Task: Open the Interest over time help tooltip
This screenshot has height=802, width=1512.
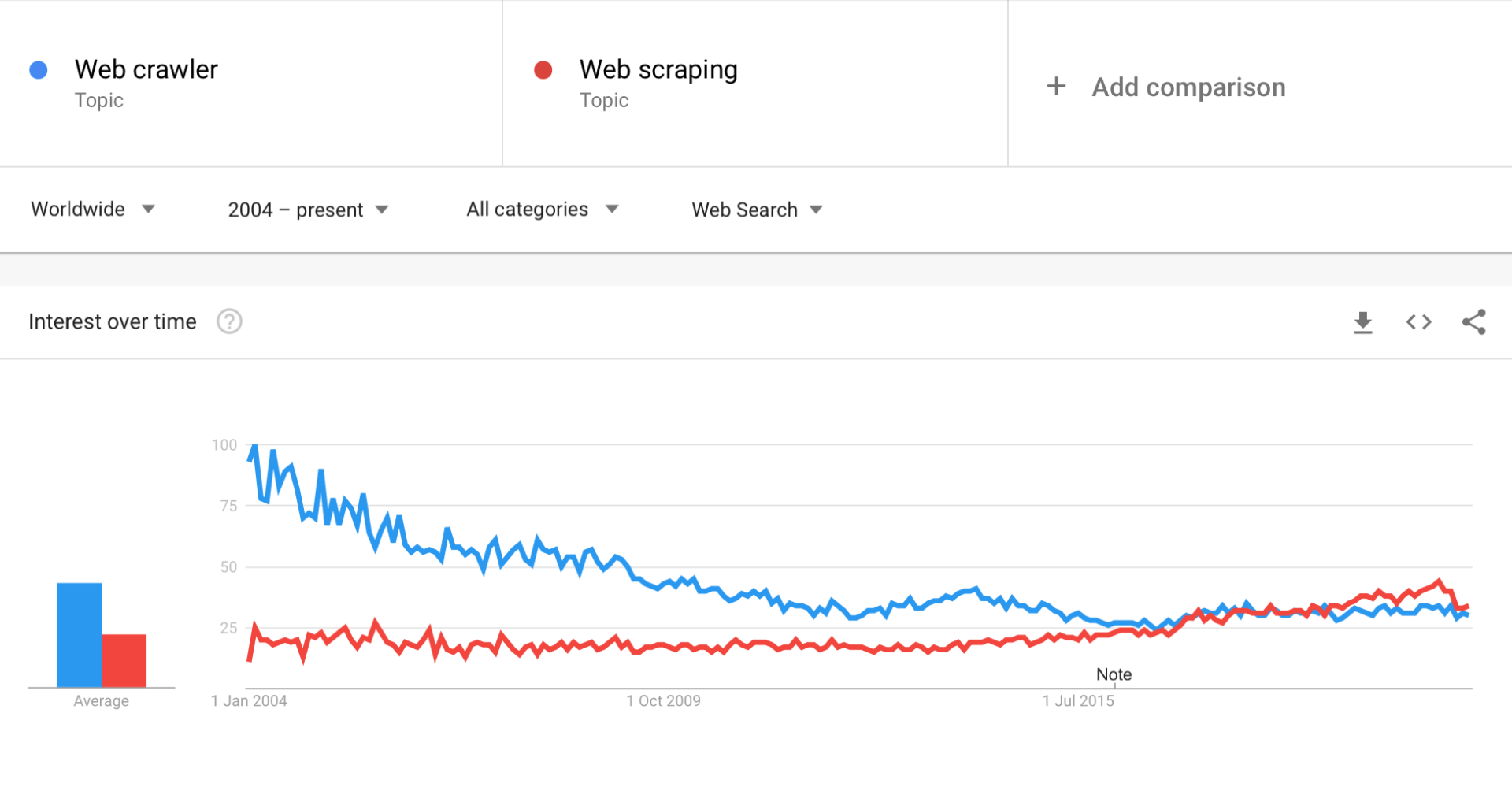Action: (x=228, y=321)
